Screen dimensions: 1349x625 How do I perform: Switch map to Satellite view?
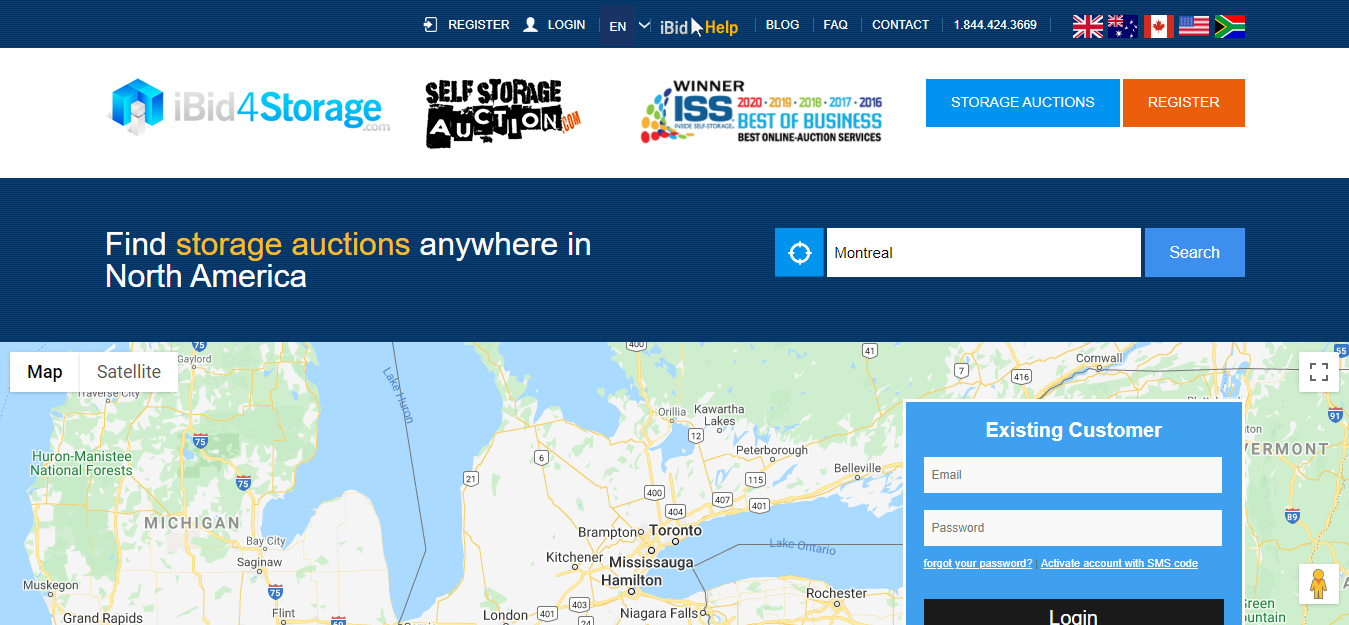point(128,372)
